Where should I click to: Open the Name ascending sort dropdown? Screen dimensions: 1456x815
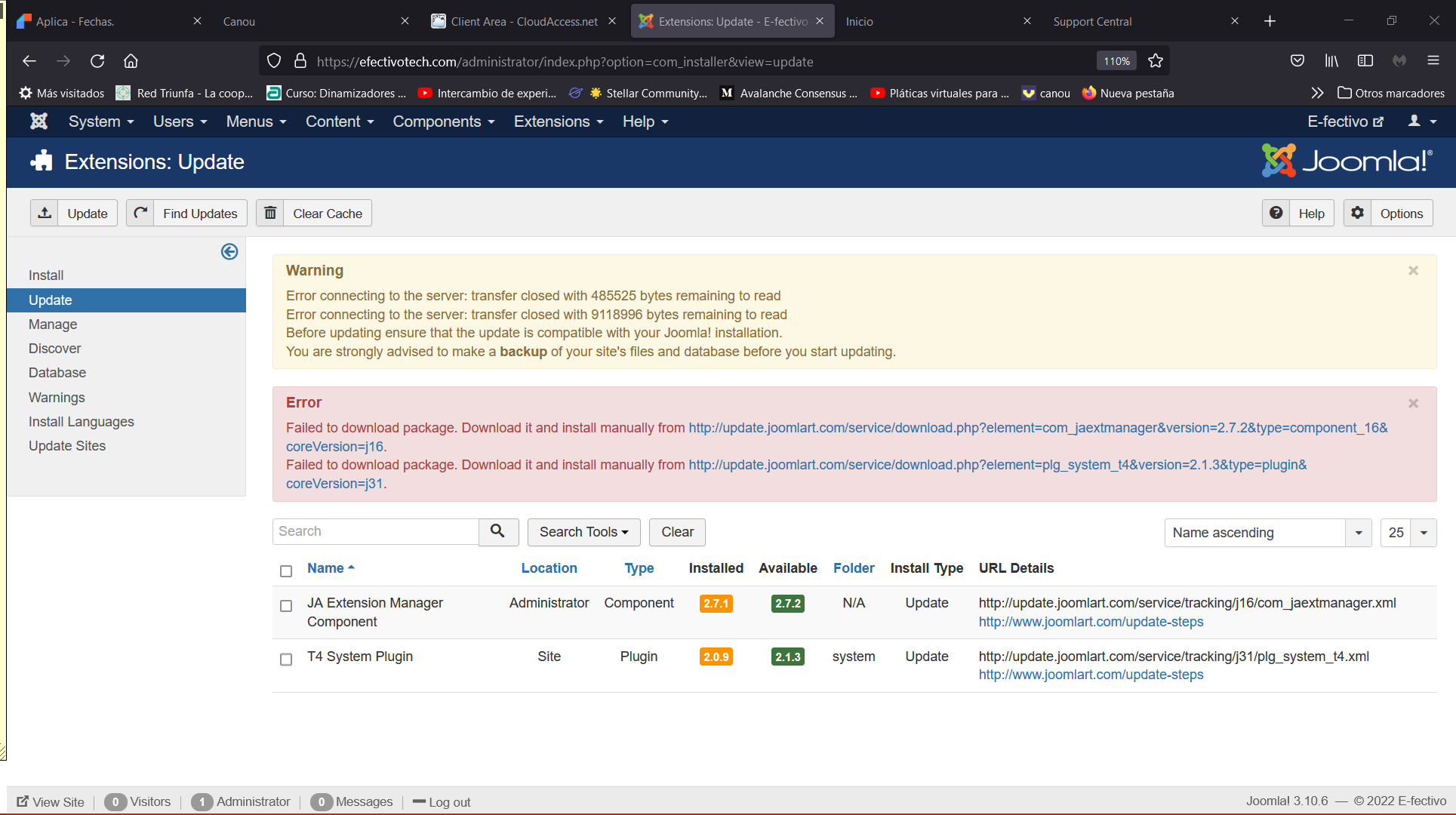1267,533
